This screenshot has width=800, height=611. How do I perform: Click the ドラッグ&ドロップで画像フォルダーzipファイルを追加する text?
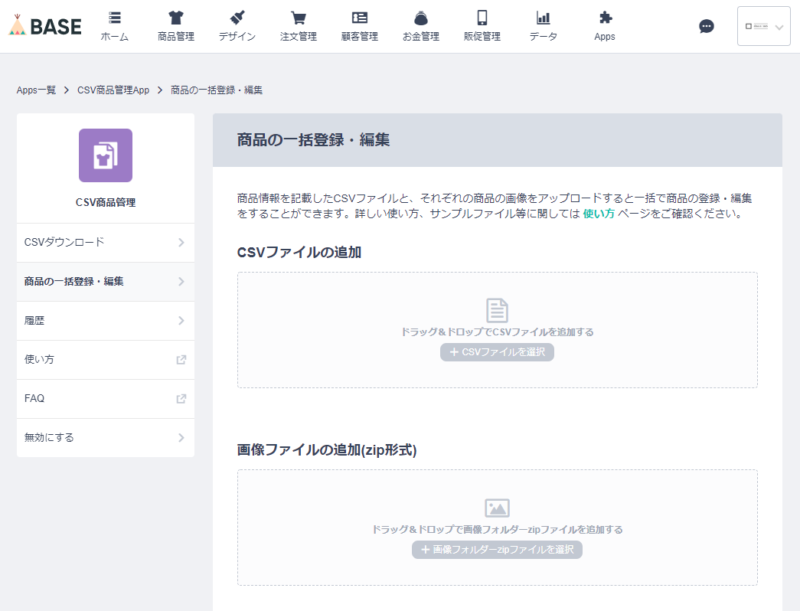pyautogui.click(x=497, y=529)
